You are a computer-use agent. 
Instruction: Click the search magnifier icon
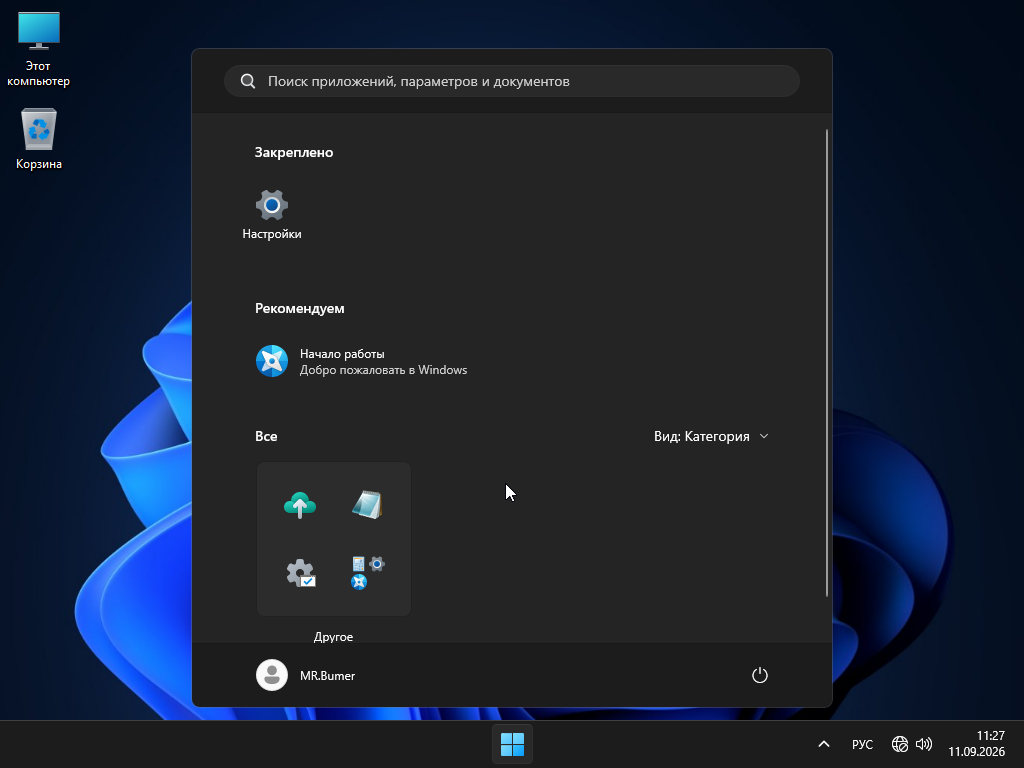coord(248,81)
